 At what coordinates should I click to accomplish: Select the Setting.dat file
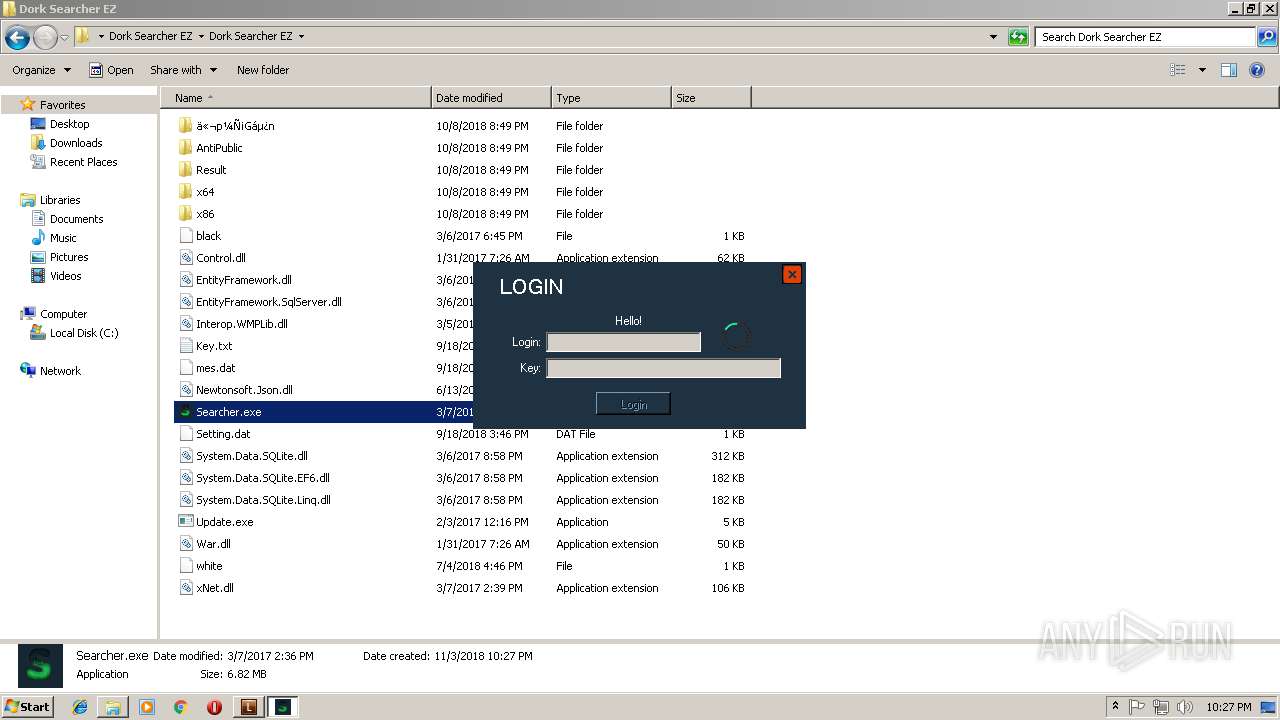pos(223,434)
